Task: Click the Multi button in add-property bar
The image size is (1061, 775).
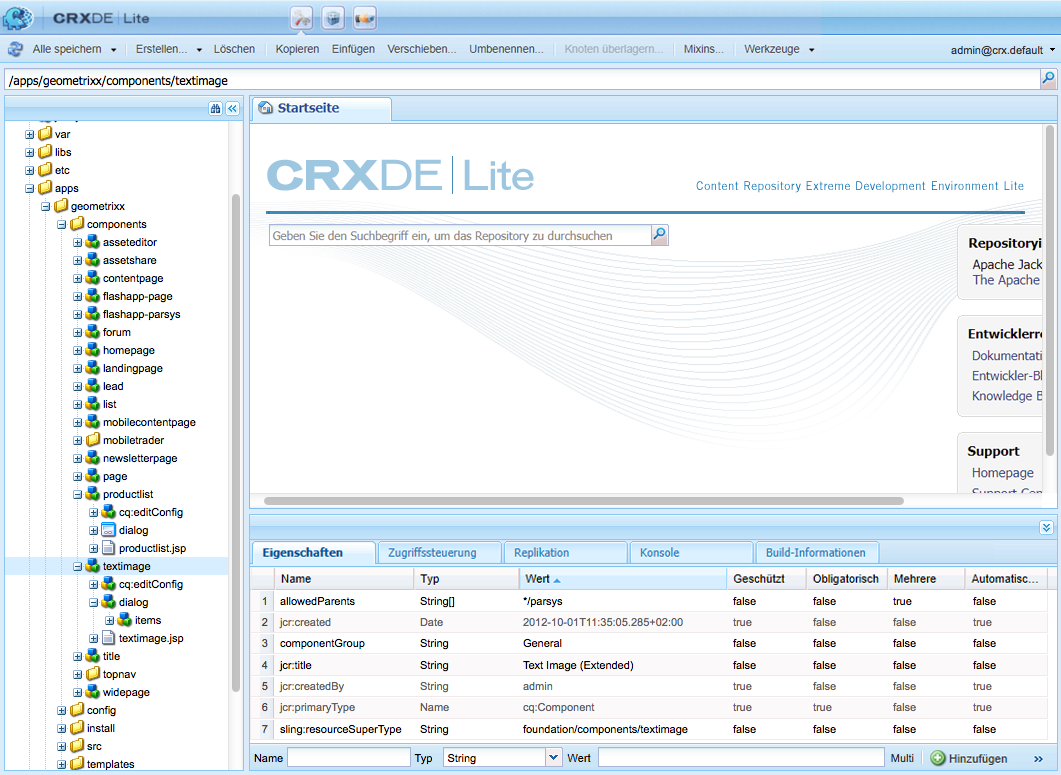Action: [902, 758]
